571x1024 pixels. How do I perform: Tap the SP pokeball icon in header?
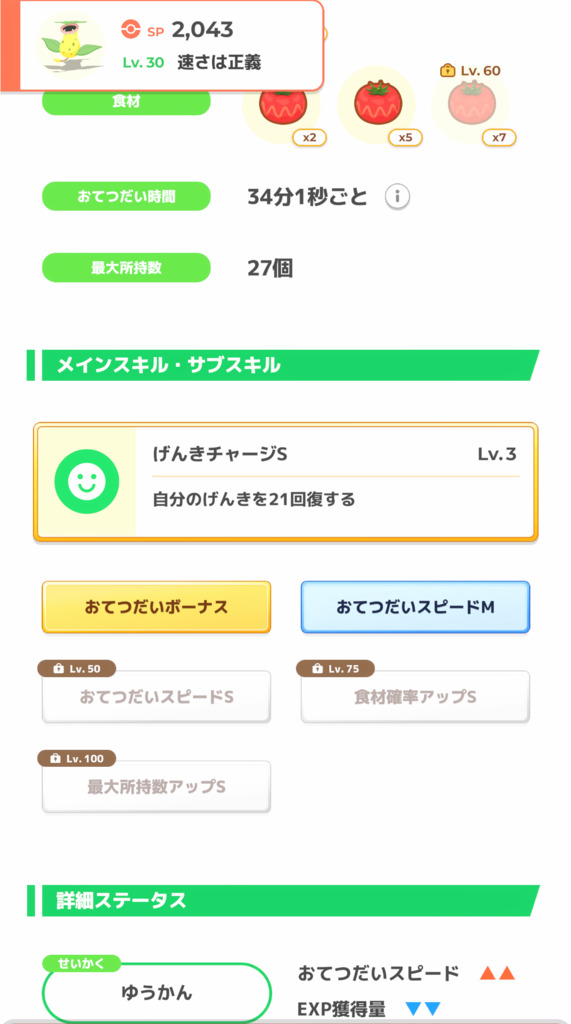131,29
